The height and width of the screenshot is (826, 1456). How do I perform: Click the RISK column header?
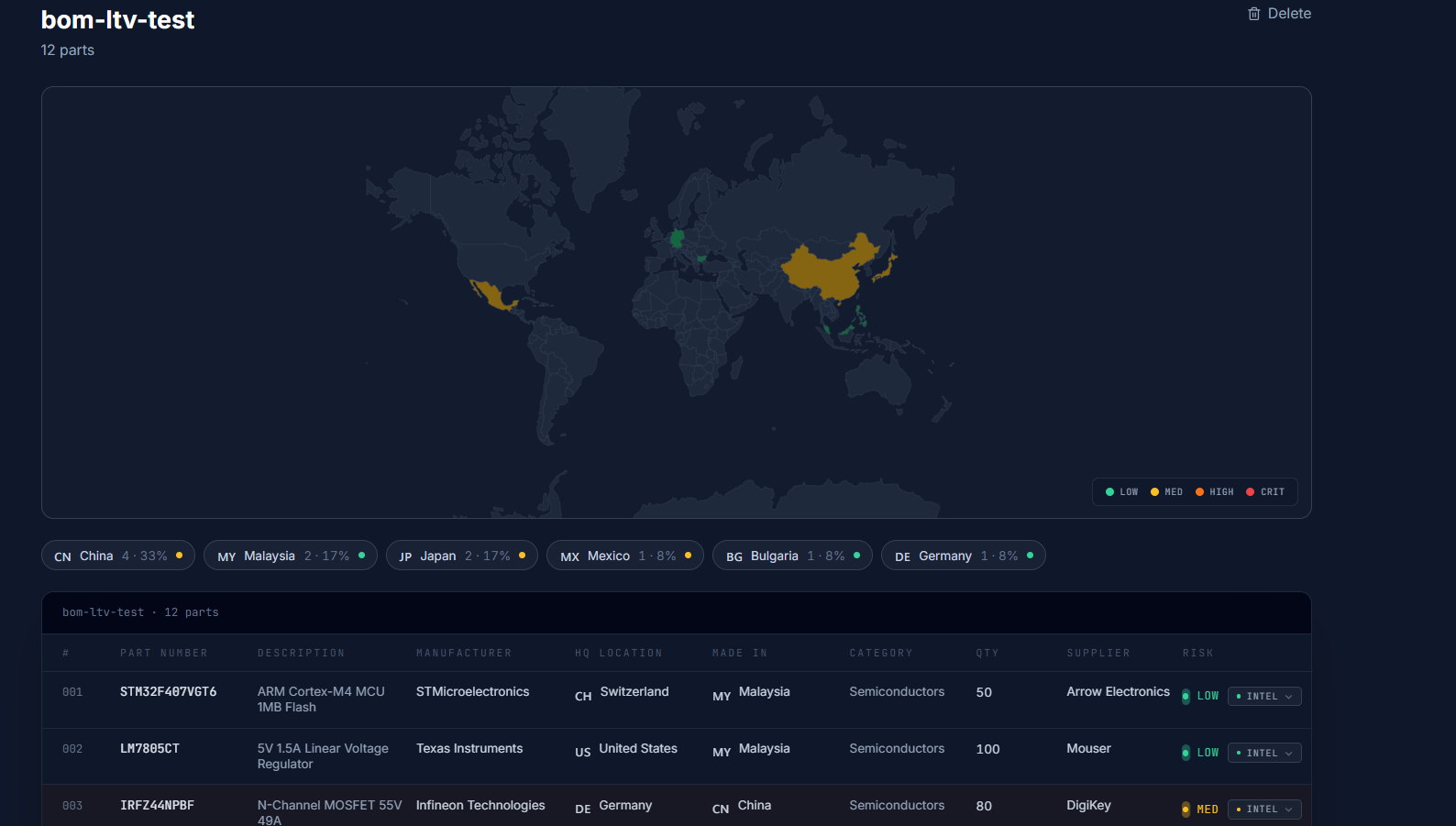click(x=1197, y=654)
